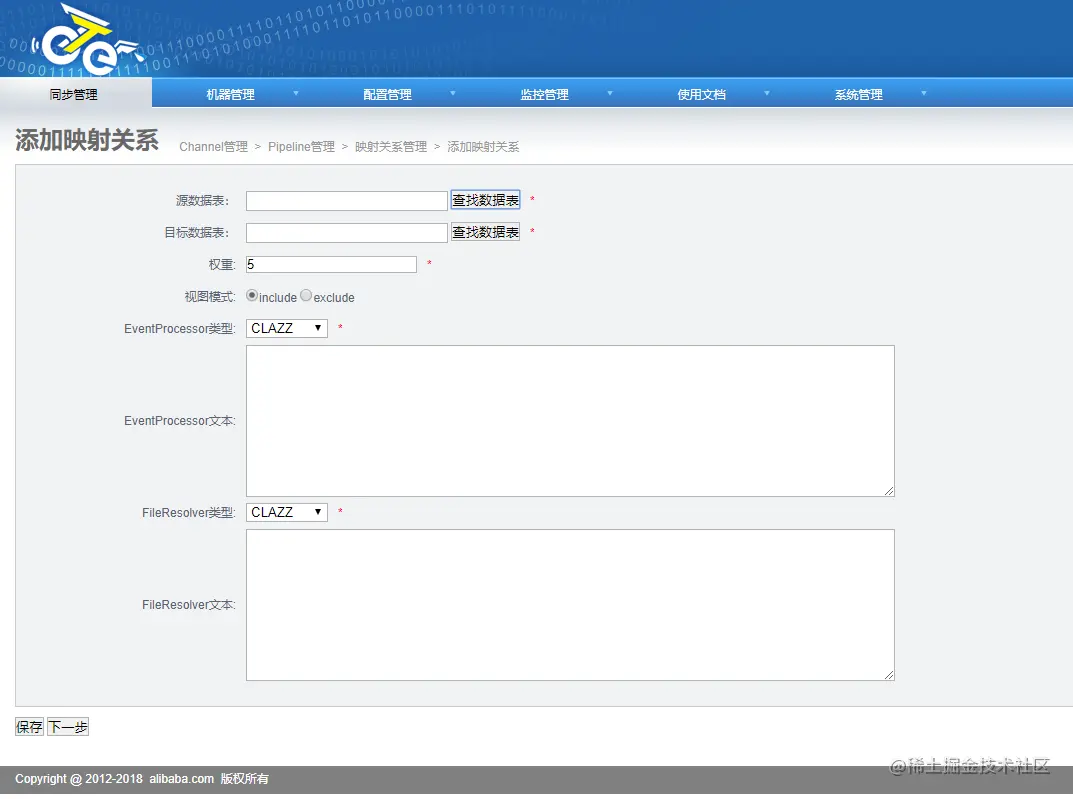Click the 权重 field showing 5

point(331,264)
